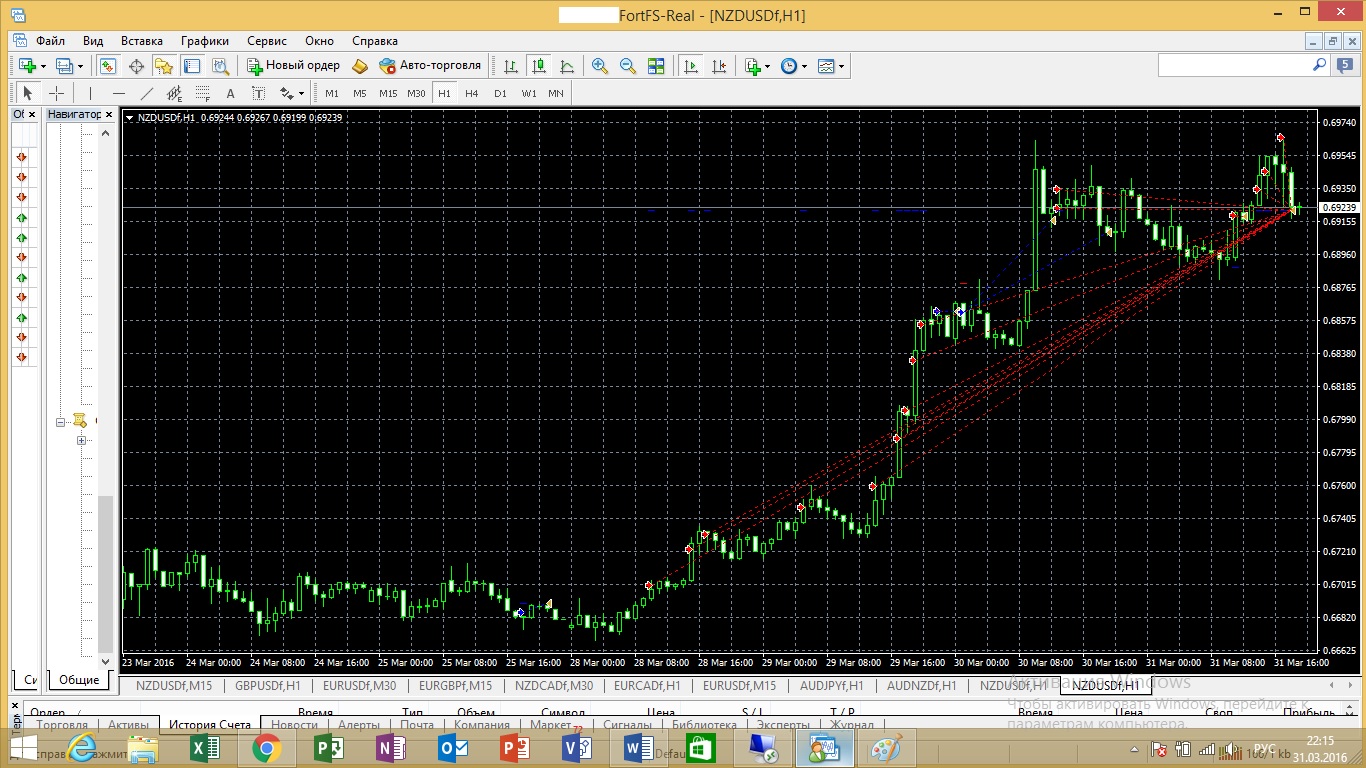Switch to line chart icon

567,66
